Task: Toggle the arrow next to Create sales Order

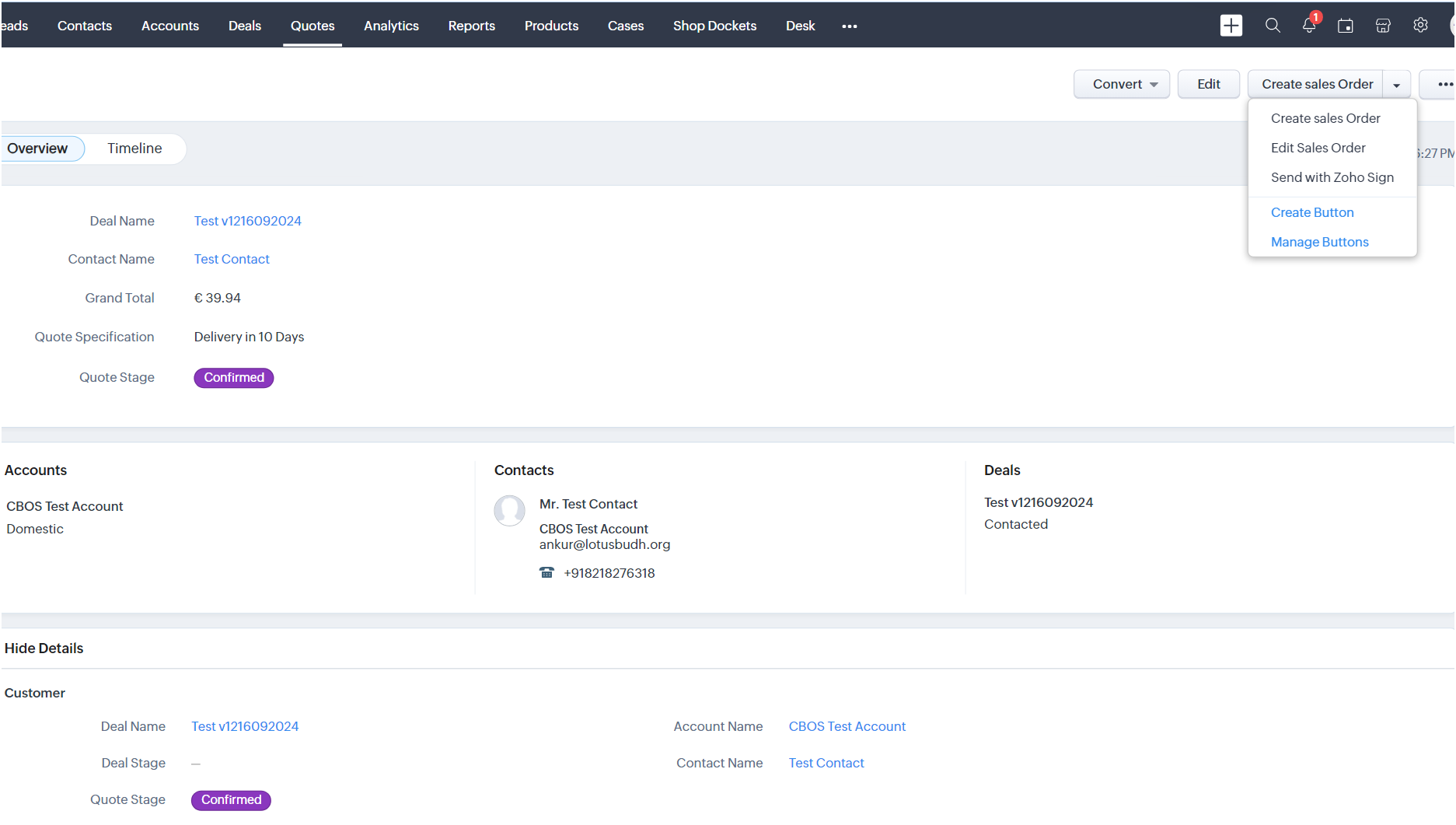Action: pos(1396,85)
